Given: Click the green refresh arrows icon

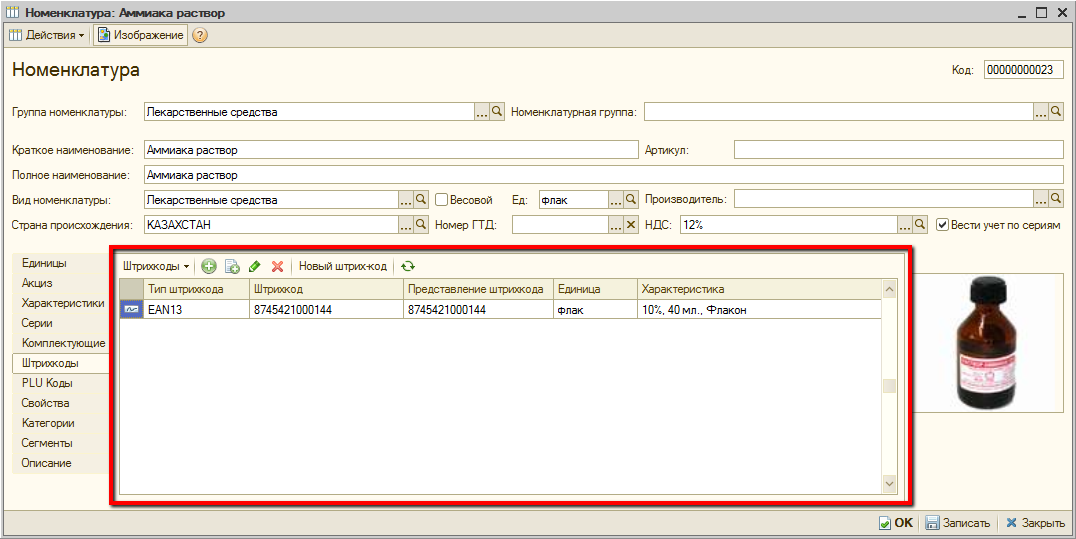Looking at the screenshot, I should 408,267.
